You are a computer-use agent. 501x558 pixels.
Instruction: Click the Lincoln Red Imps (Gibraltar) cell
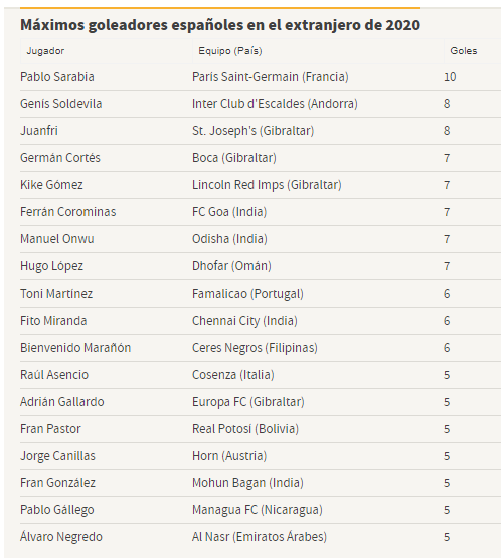tap(267, 185)
